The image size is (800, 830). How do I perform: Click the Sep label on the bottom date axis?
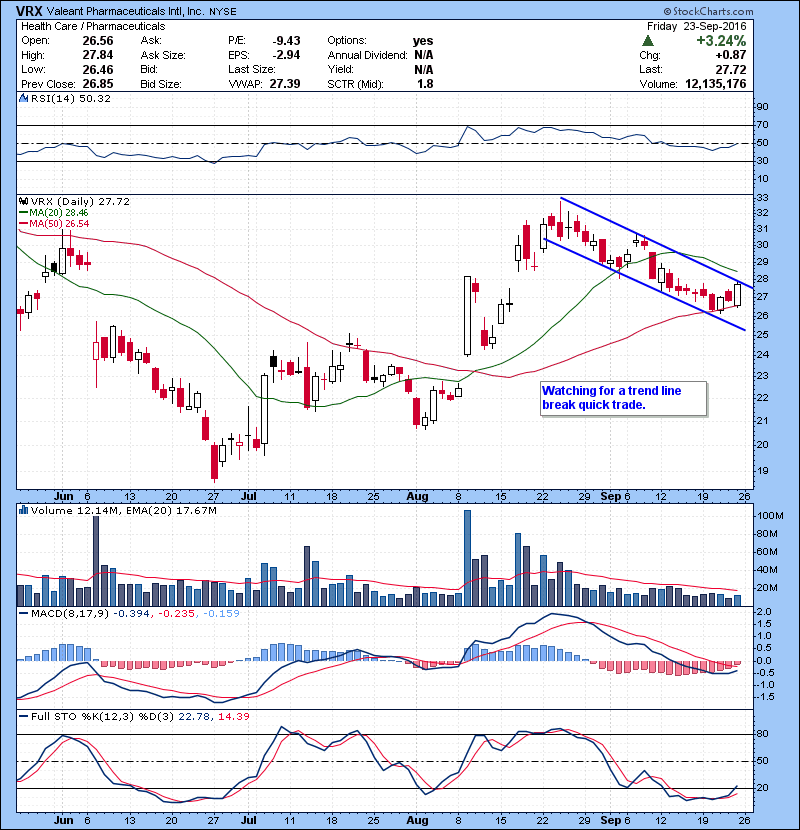[610, 820]
